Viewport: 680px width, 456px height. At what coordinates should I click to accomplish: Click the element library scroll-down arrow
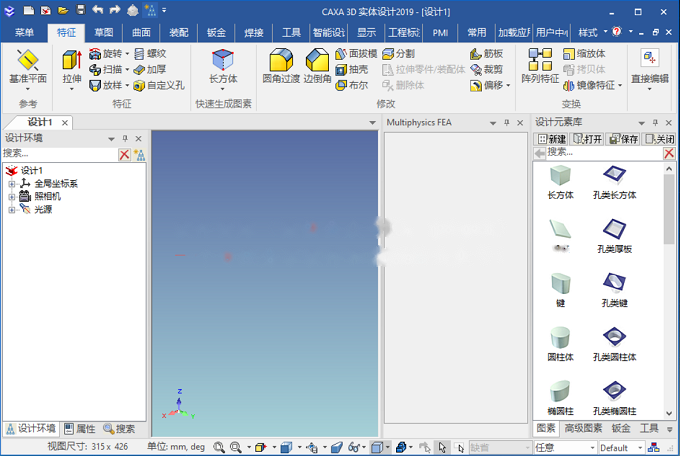(x=669, y=413)
